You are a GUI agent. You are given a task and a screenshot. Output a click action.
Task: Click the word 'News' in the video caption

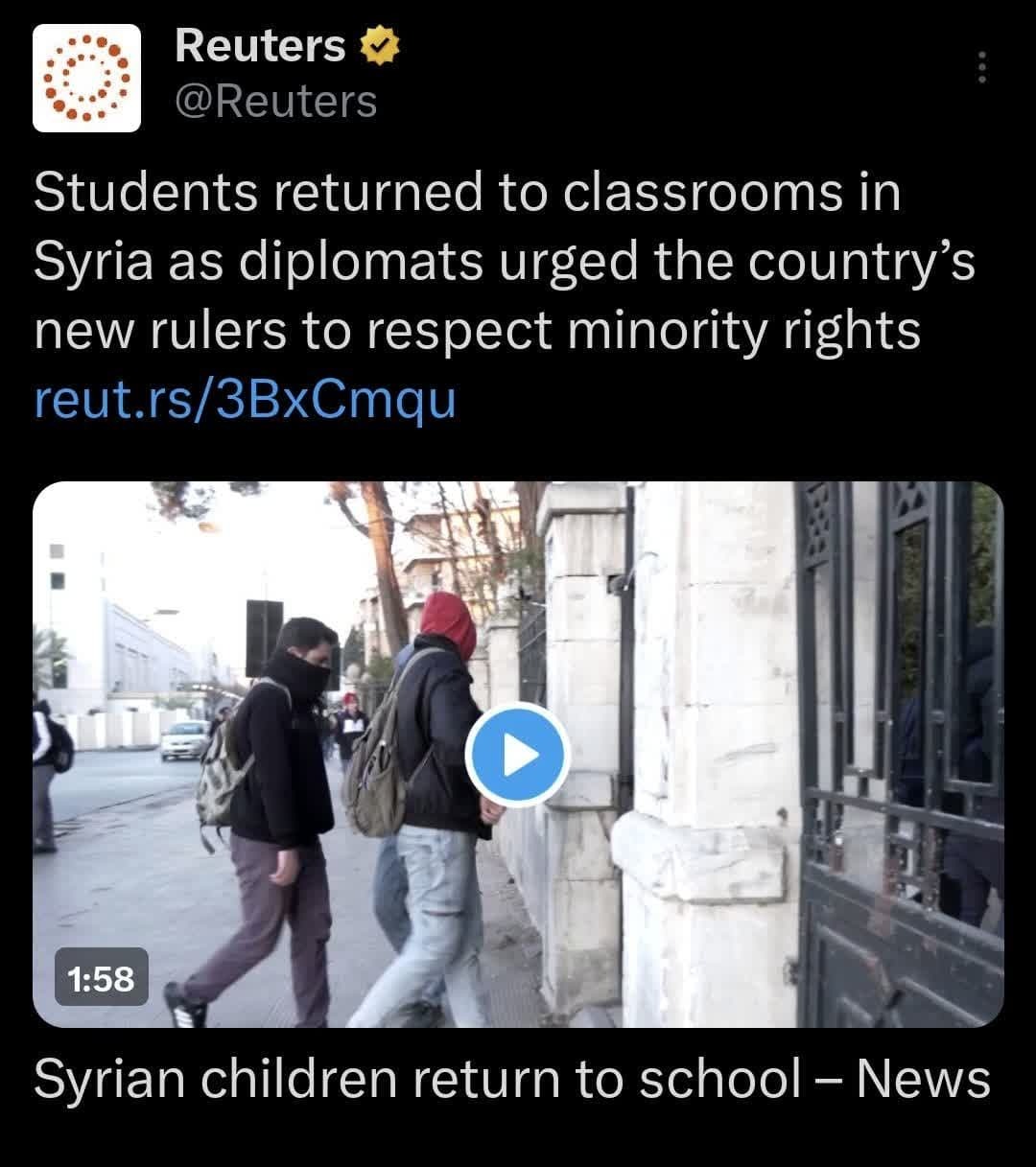[924, 1080]
